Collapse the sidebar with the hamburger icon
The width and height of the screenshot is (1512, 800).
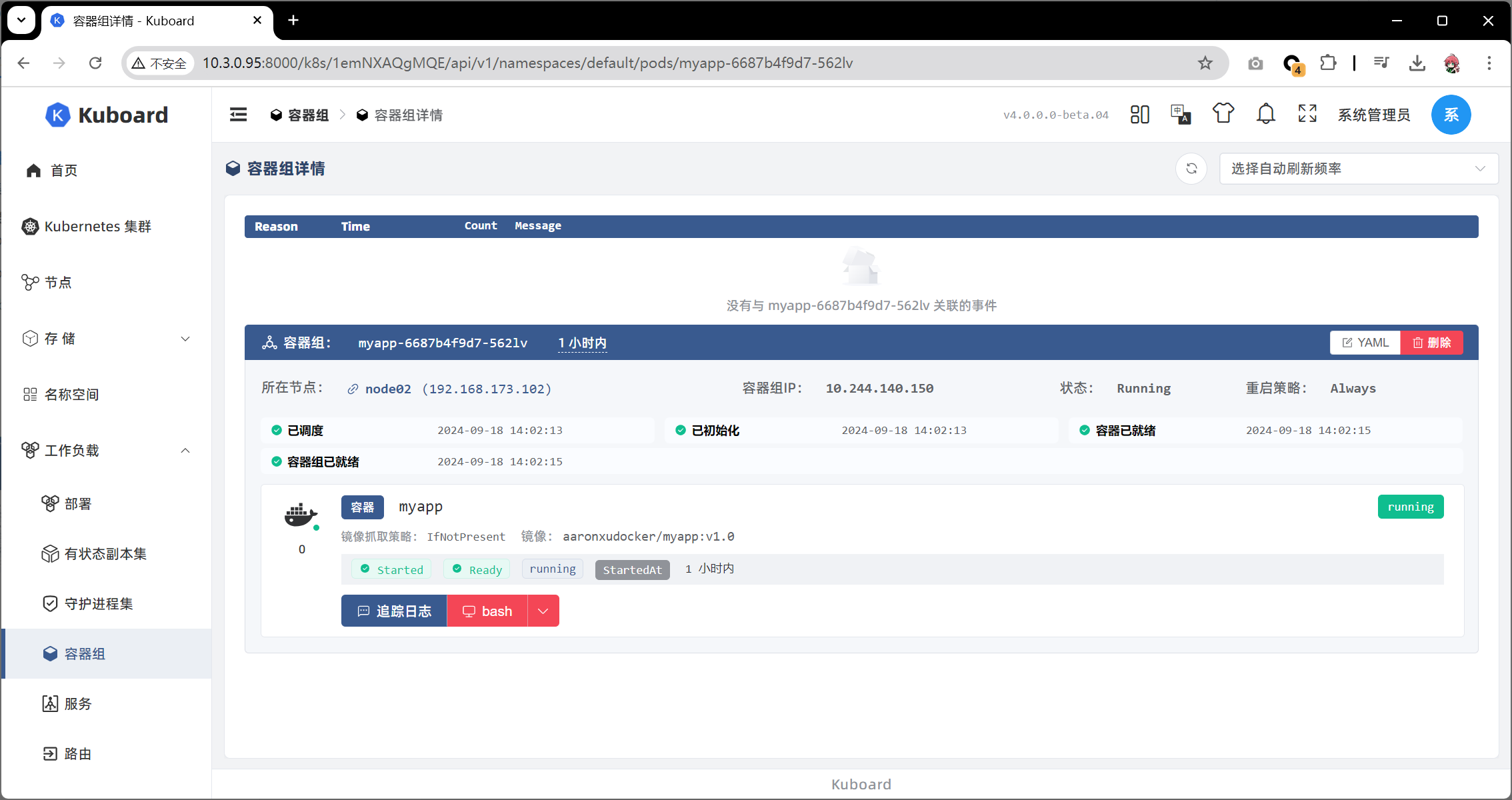coord(238,115)
